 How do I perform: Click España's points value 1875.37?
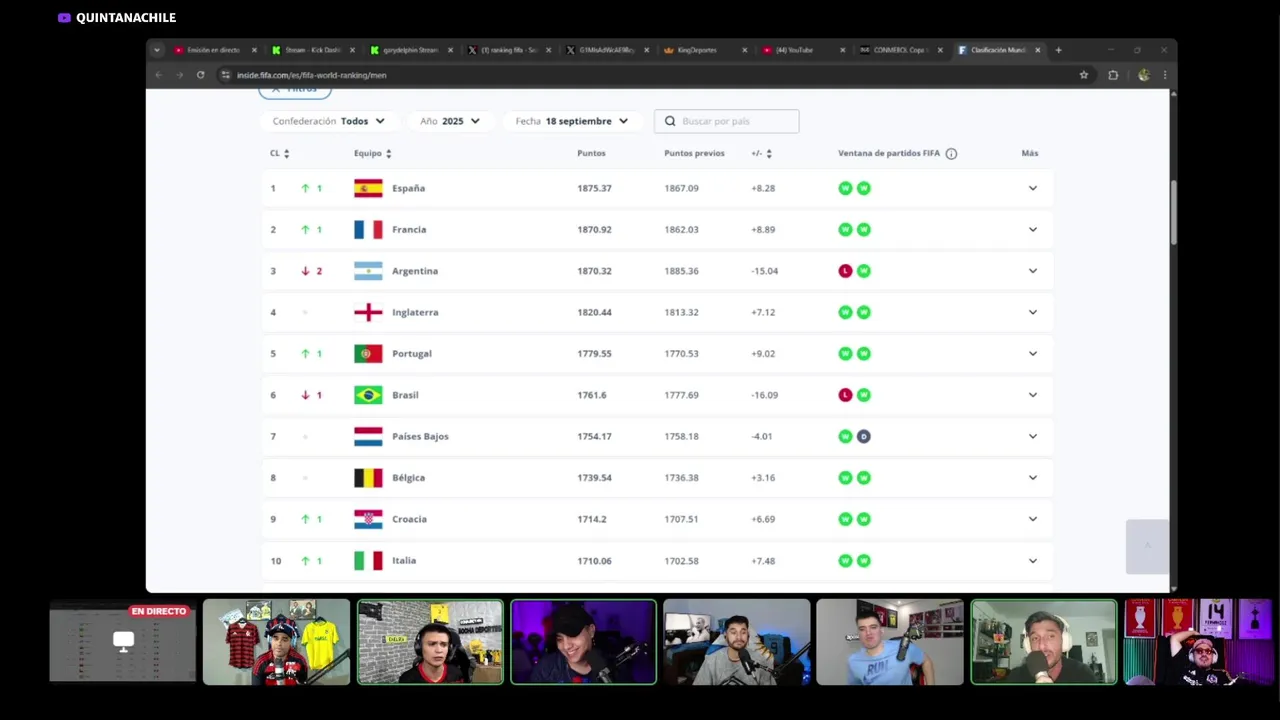(594, 188)
